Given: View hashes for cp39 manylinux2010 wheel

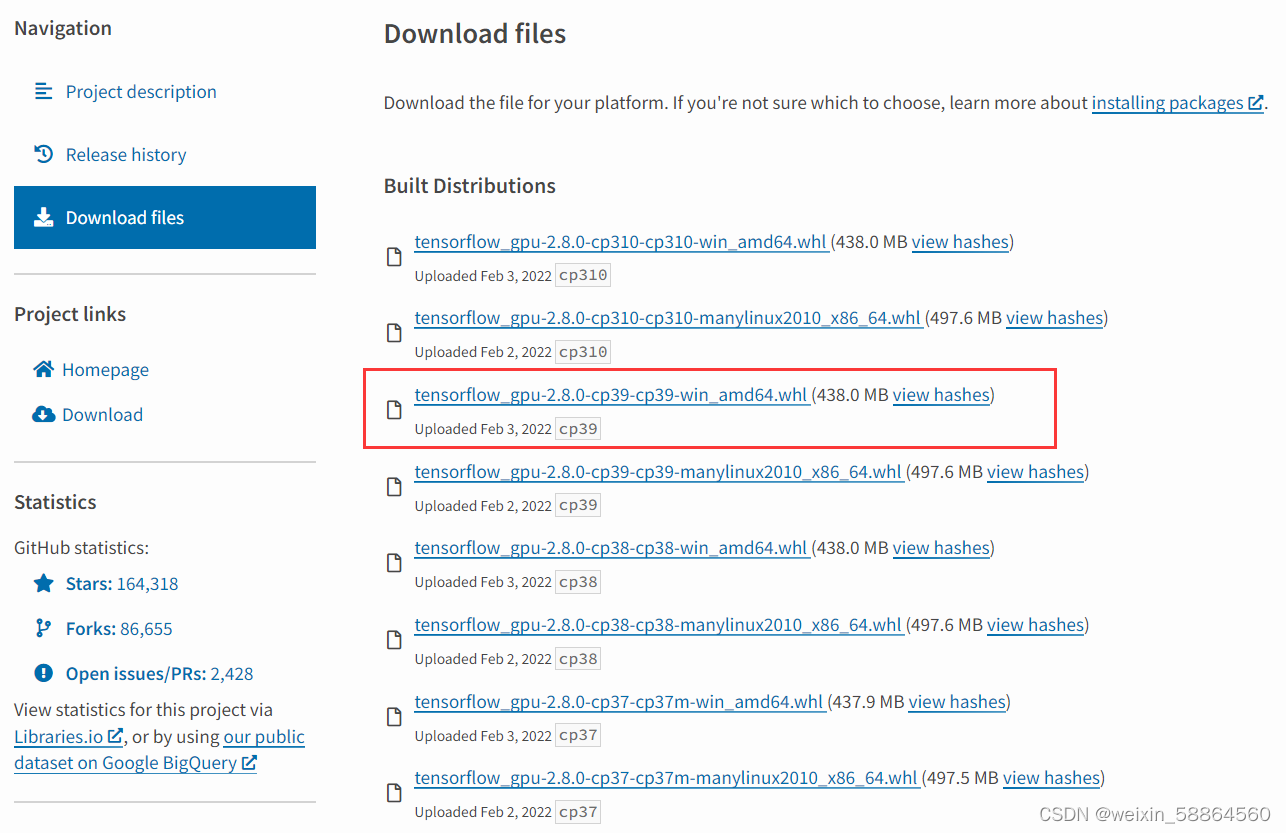Looking at the screenshot, I should (1035, 472).
